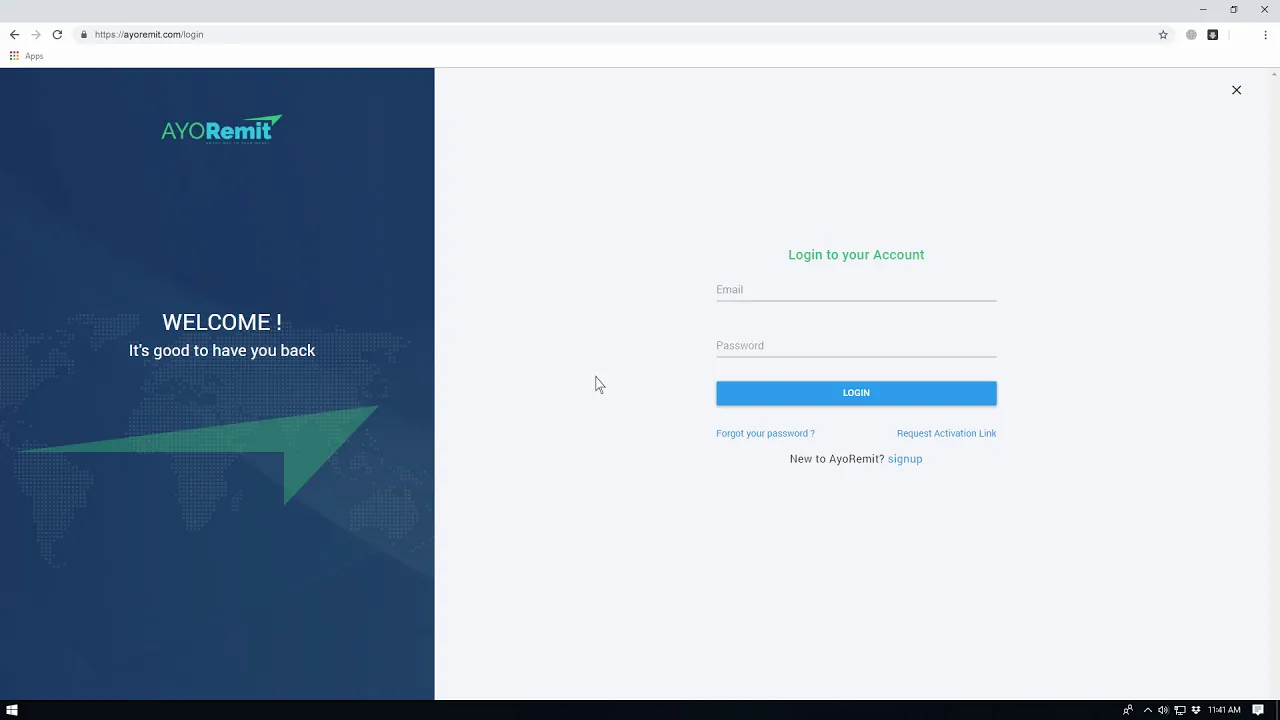Screen dimensions: 1280x720
Task: Open the People icon in the taskbar
Action: pyautogui.click(x=1128, y=710)
